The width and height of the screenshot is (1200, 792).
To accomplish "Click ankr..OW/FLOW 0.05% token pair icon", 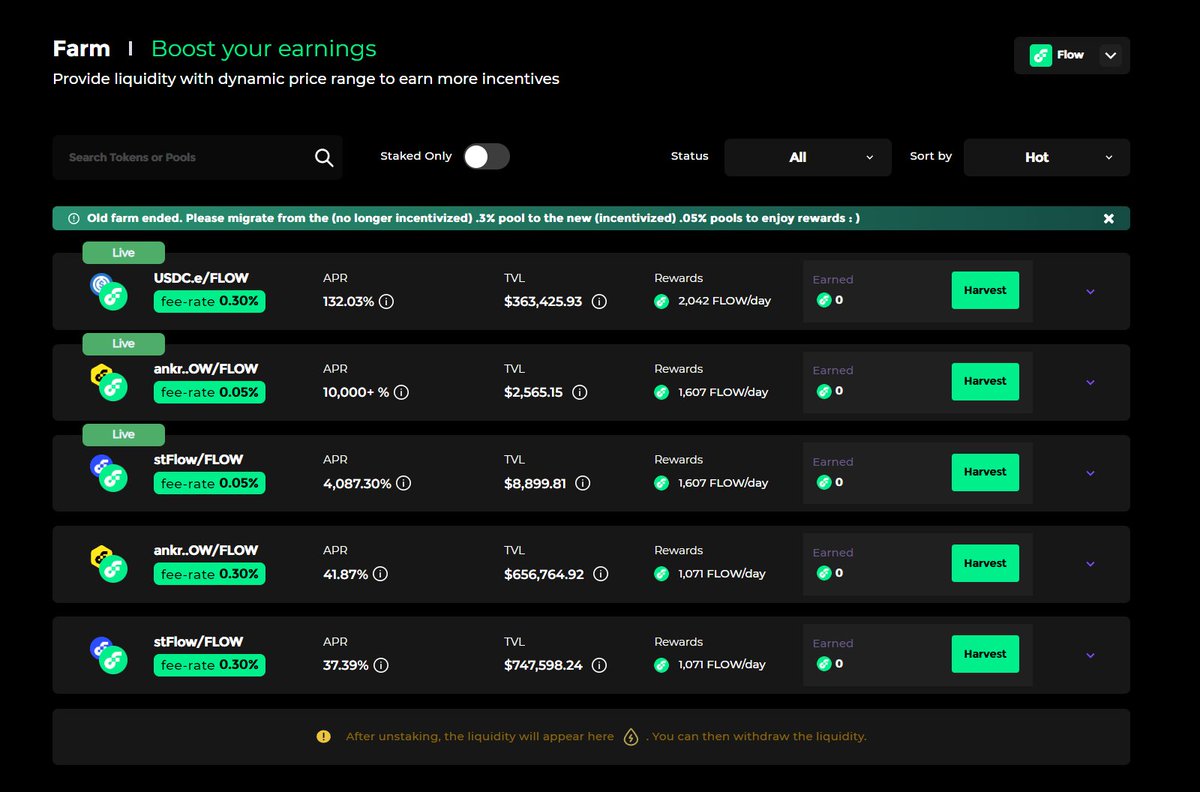I will tap(107, 381).
